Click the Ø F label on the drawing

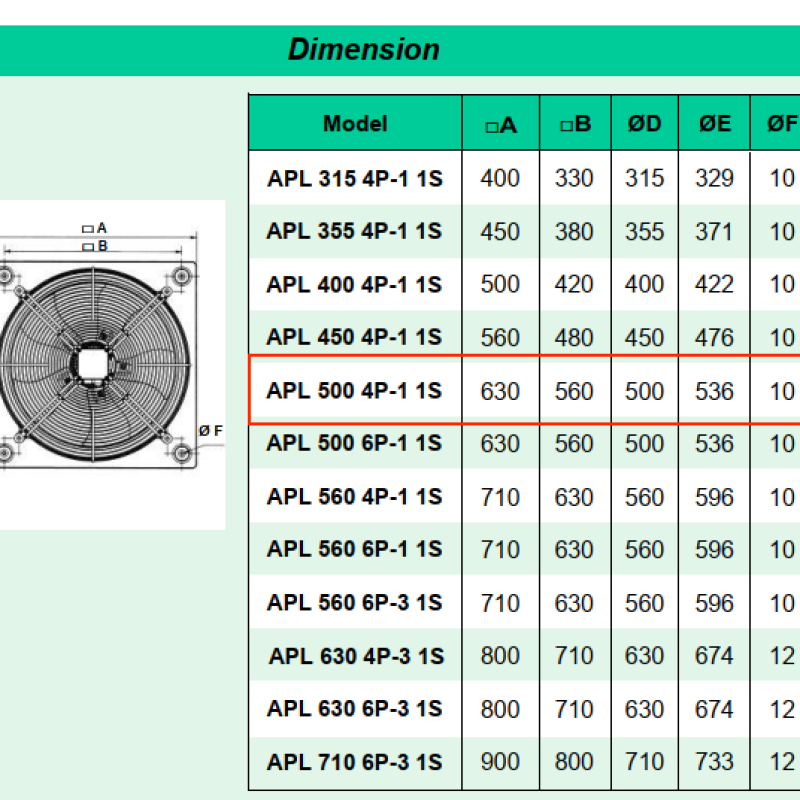211,431
